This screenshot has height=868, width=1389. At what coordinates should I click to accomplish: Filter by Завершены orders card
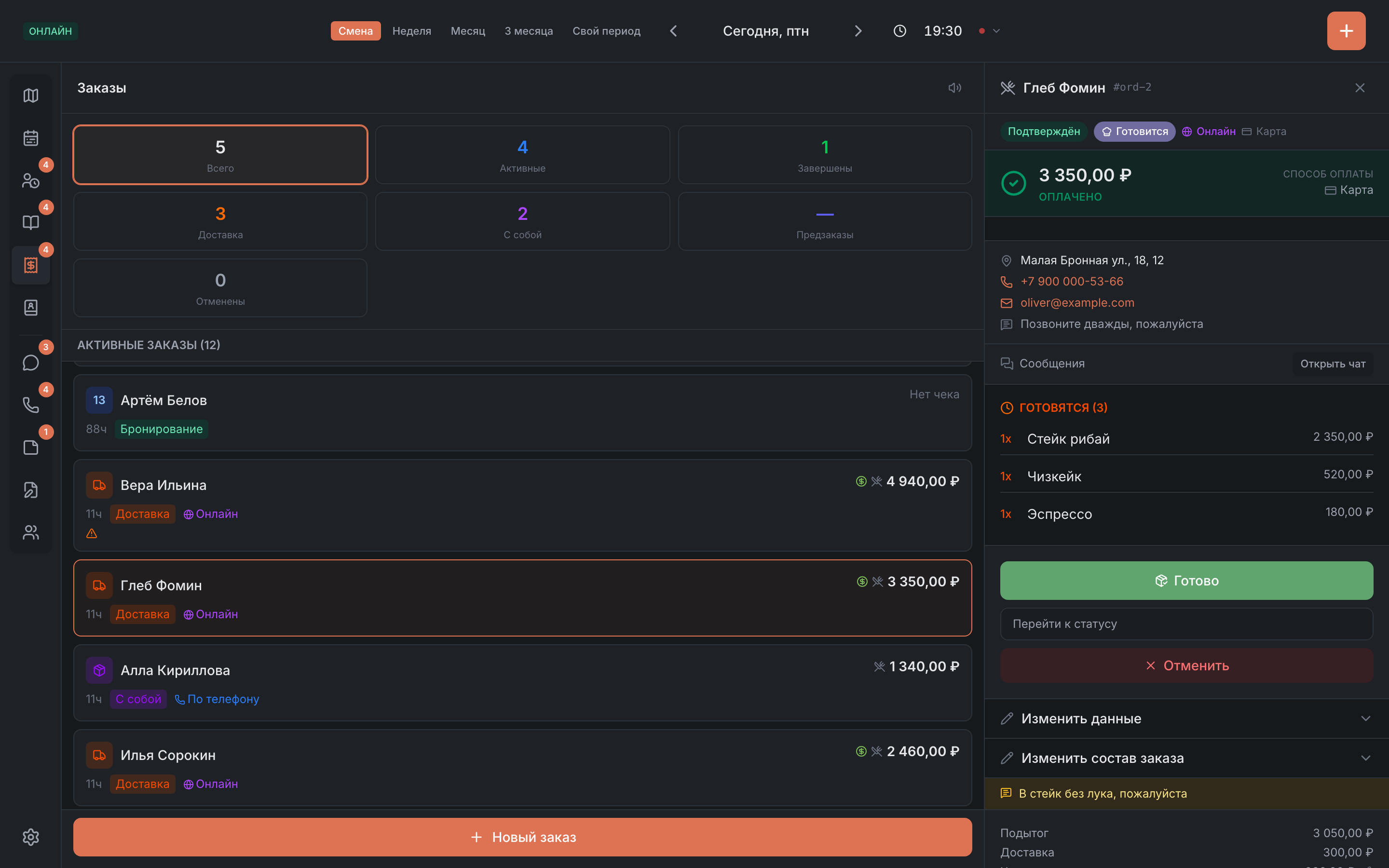click(x=825, y=155)
